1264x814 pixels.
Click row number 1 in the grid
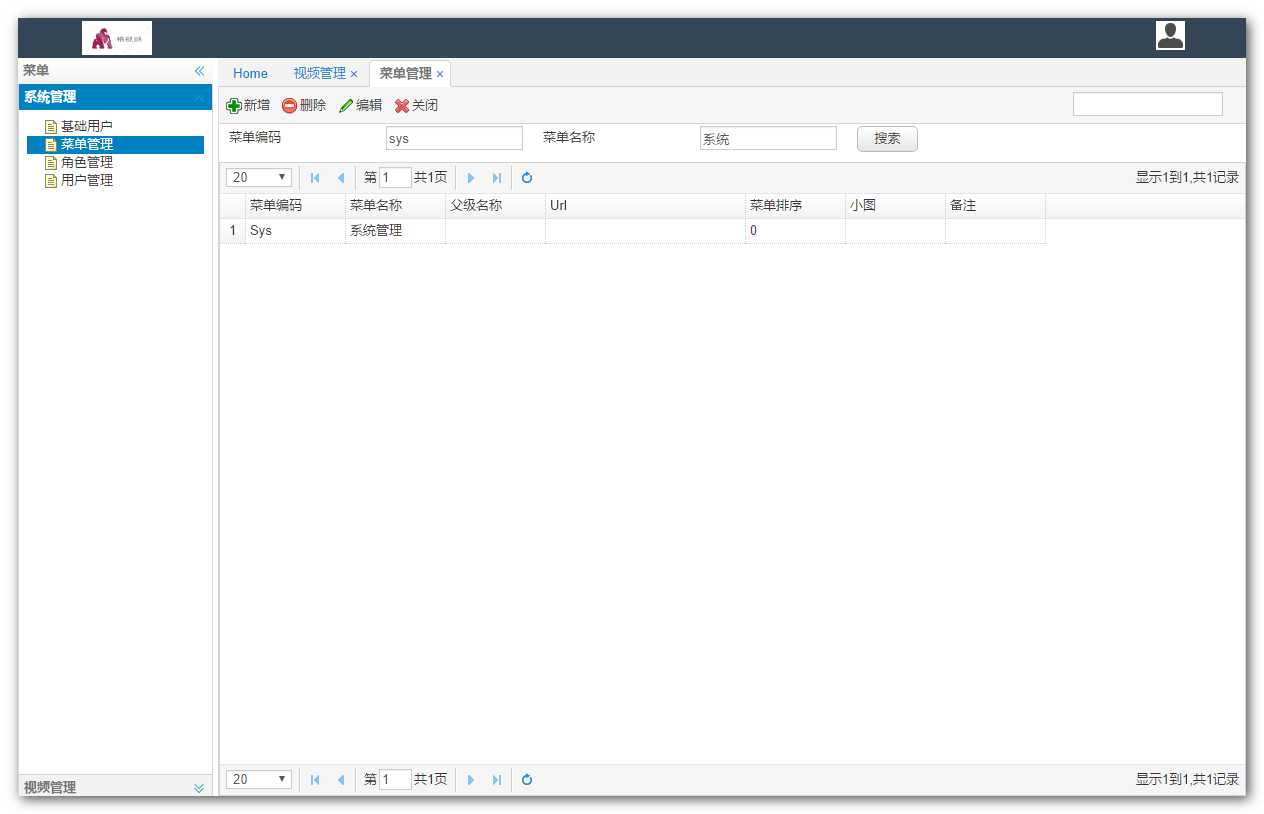(x=233, y=231)
